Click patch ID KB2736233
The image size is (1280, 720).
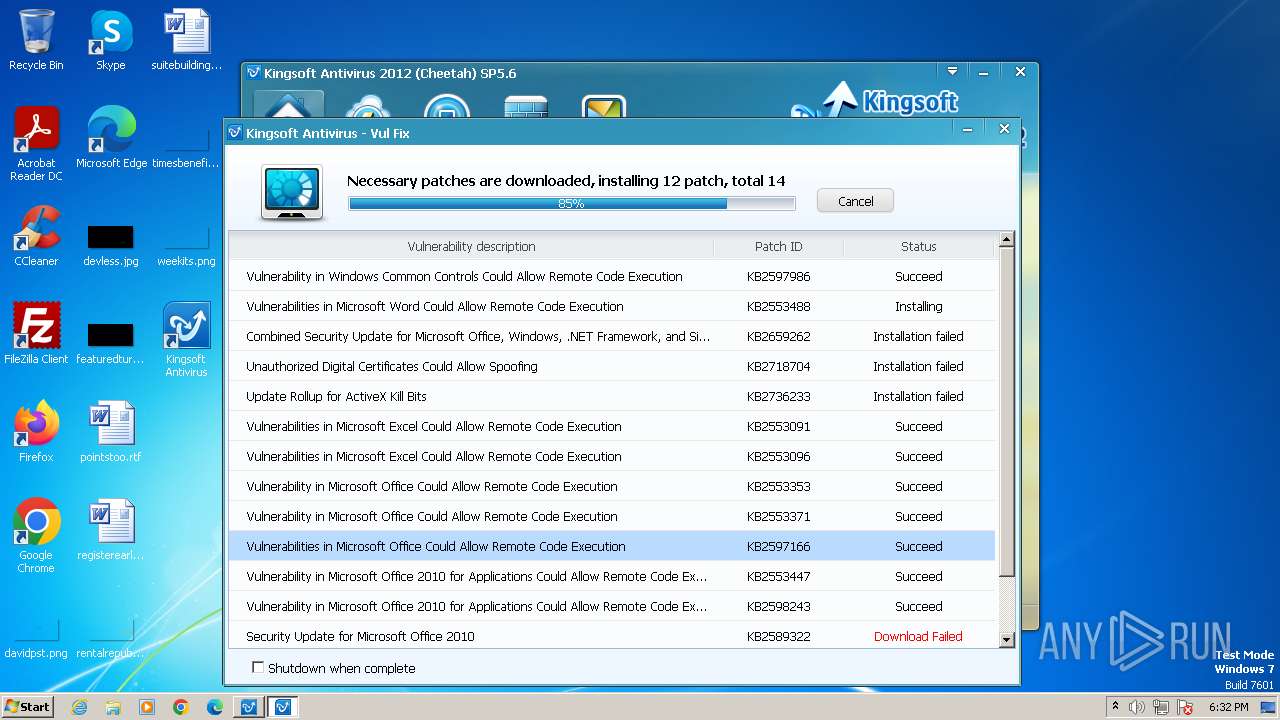pos(778,396)
